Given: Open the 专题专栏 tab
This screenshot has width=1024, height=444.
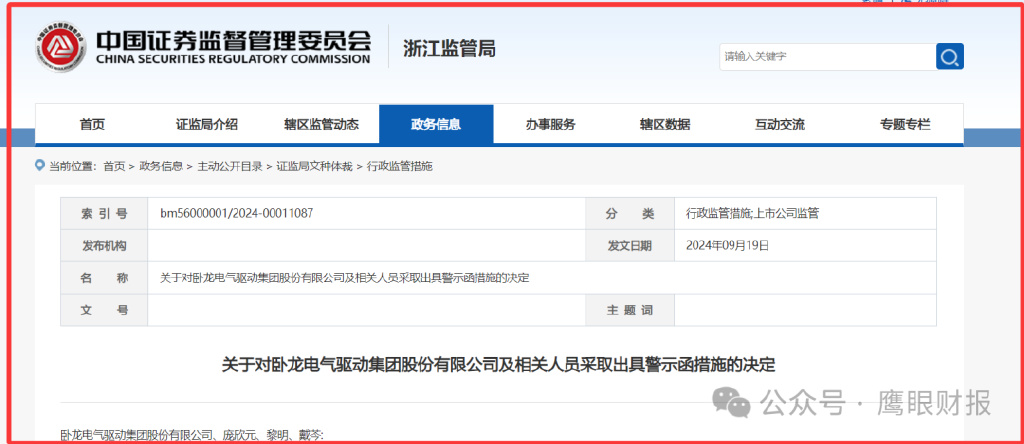Looking at the screenshot, I should point(904,125).
